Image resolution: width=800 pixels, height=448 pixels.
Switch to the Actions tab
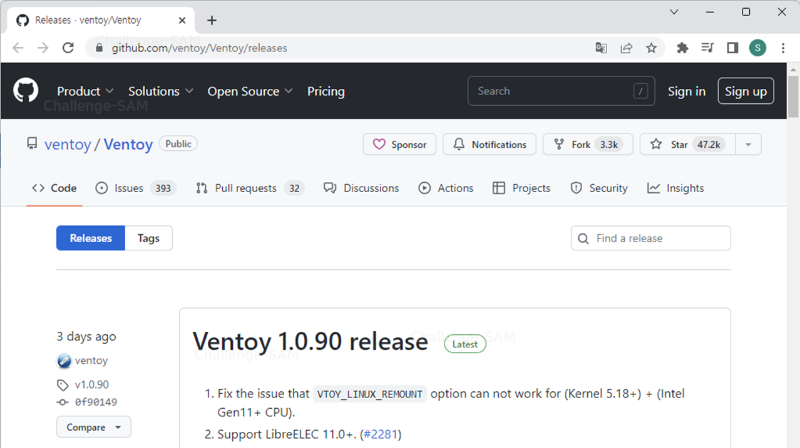click(446, 188)
